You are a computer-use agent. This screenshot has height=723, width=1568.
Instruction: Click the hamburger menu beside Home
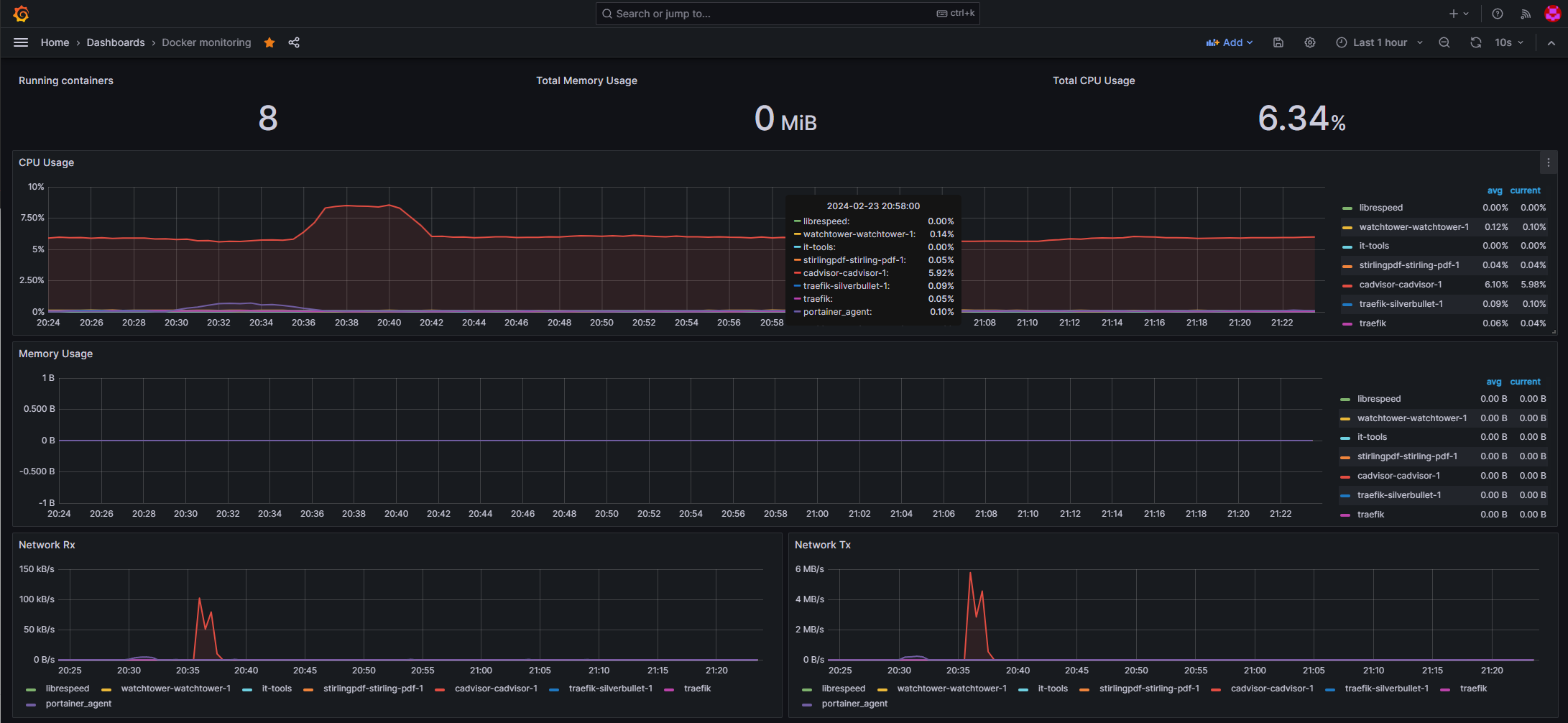(20, 42)
